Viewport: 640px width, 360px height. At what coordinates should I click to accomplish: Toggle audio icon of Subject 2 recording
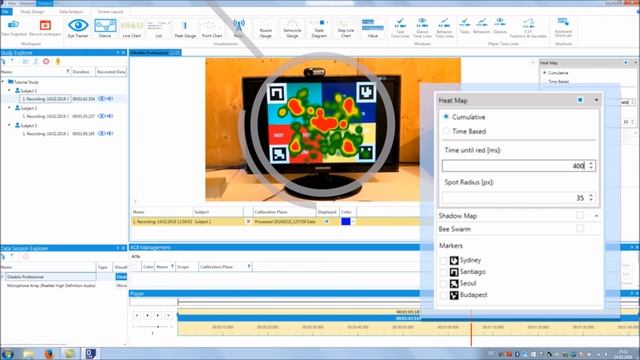pos(110,116)
